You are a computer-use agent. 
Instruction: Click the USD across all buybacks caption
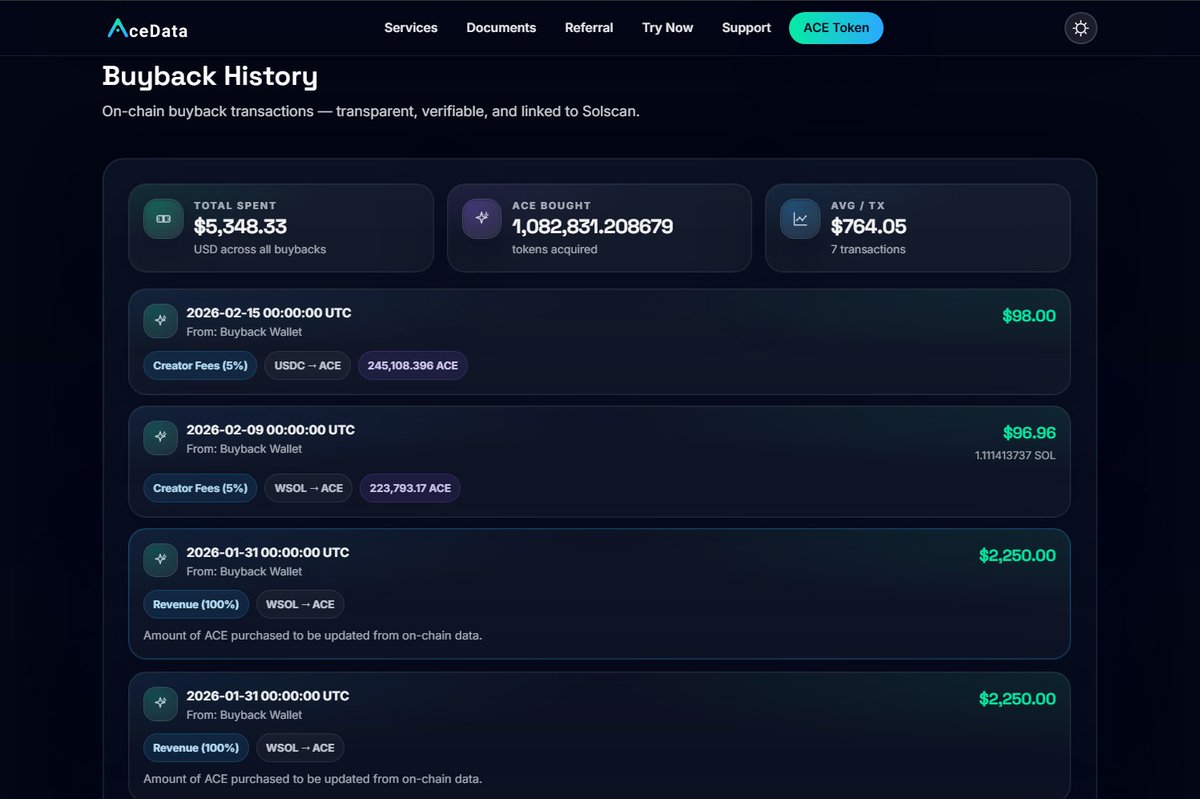tap(260, 249)
